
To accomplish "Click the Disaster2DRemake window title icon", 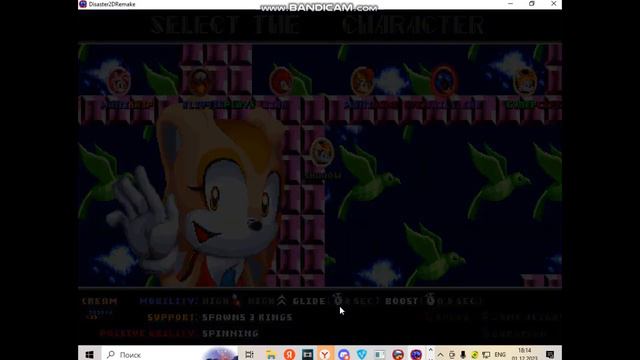I will tap(83, 4).
